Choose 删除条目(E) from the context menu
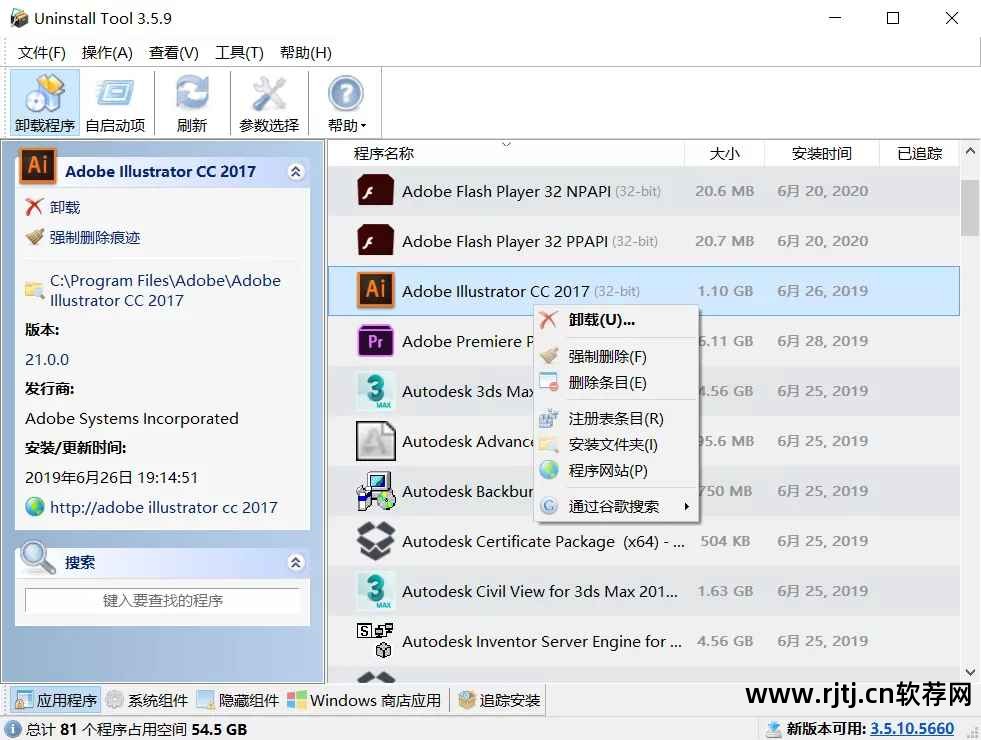 [x=616, y=383]
